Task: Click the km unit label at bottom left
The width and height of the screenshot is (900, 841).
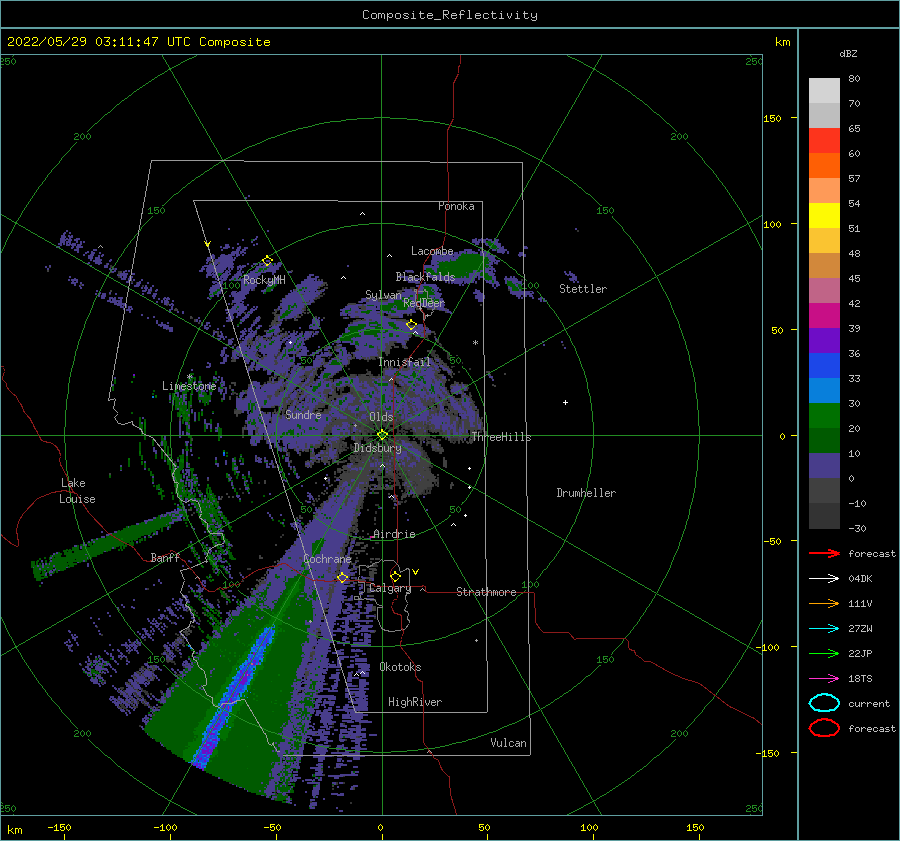Action: click(x=15, y=830)
